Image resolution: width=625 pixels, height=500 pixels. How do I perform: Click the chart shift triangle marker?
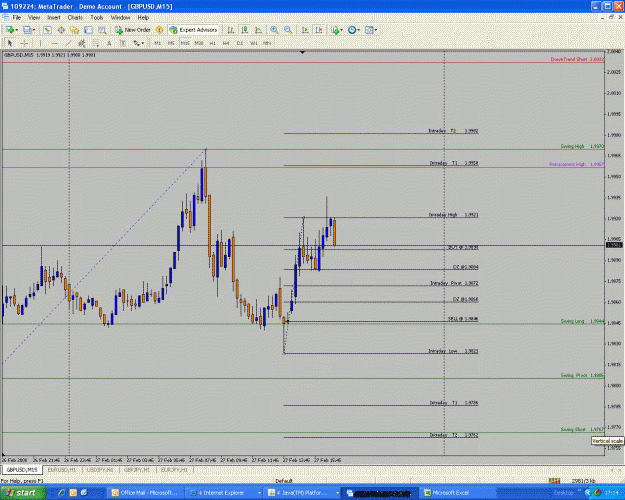(x=302, y=52)
